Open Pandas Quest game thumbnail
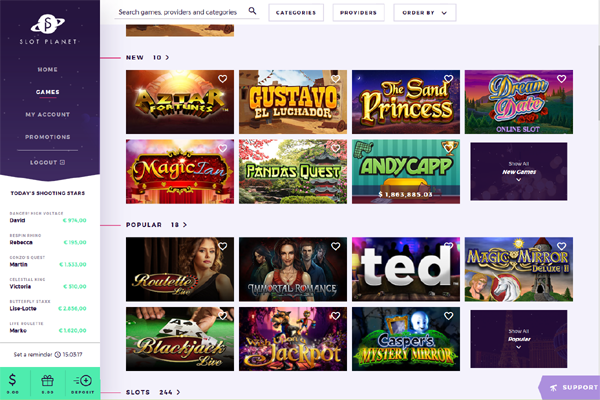600x400 pixels. (293, 171)
